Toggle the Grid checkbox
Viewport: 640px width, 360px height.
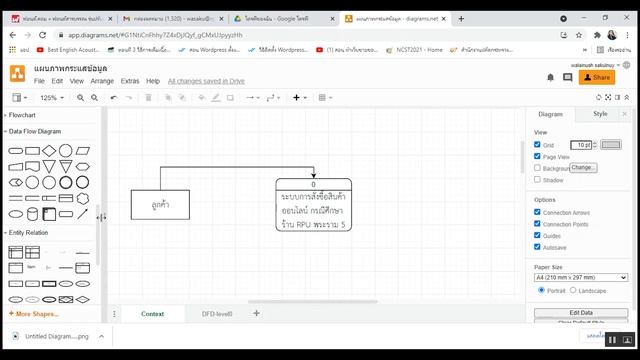[537, 144]
